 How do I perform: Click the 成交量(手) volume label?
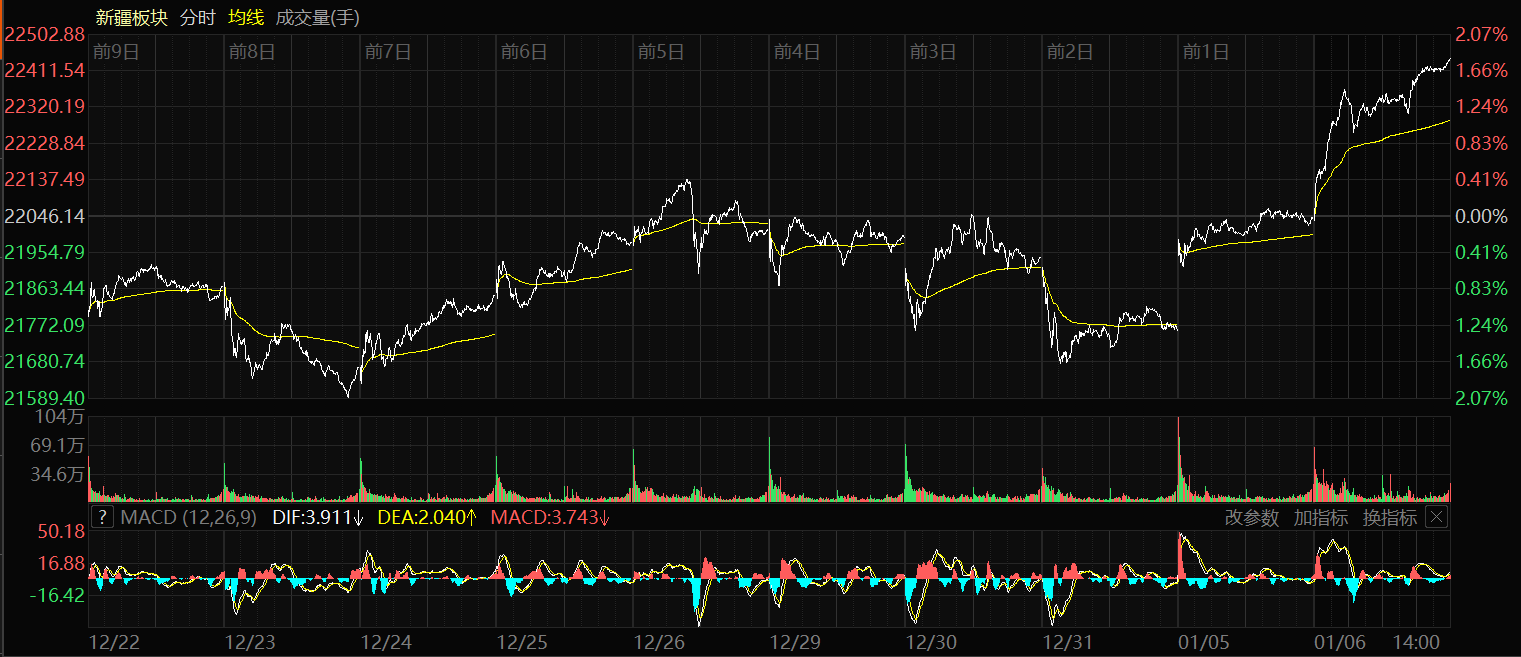coord(317,17)
